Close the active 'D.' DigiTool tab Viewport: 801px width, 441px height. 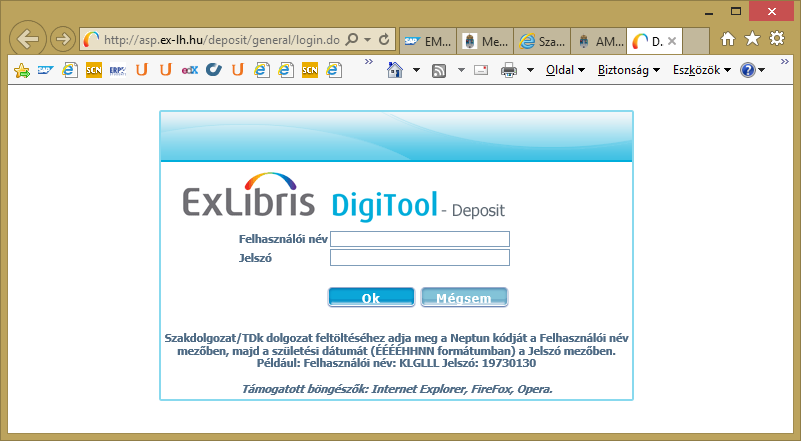point(672,41)
